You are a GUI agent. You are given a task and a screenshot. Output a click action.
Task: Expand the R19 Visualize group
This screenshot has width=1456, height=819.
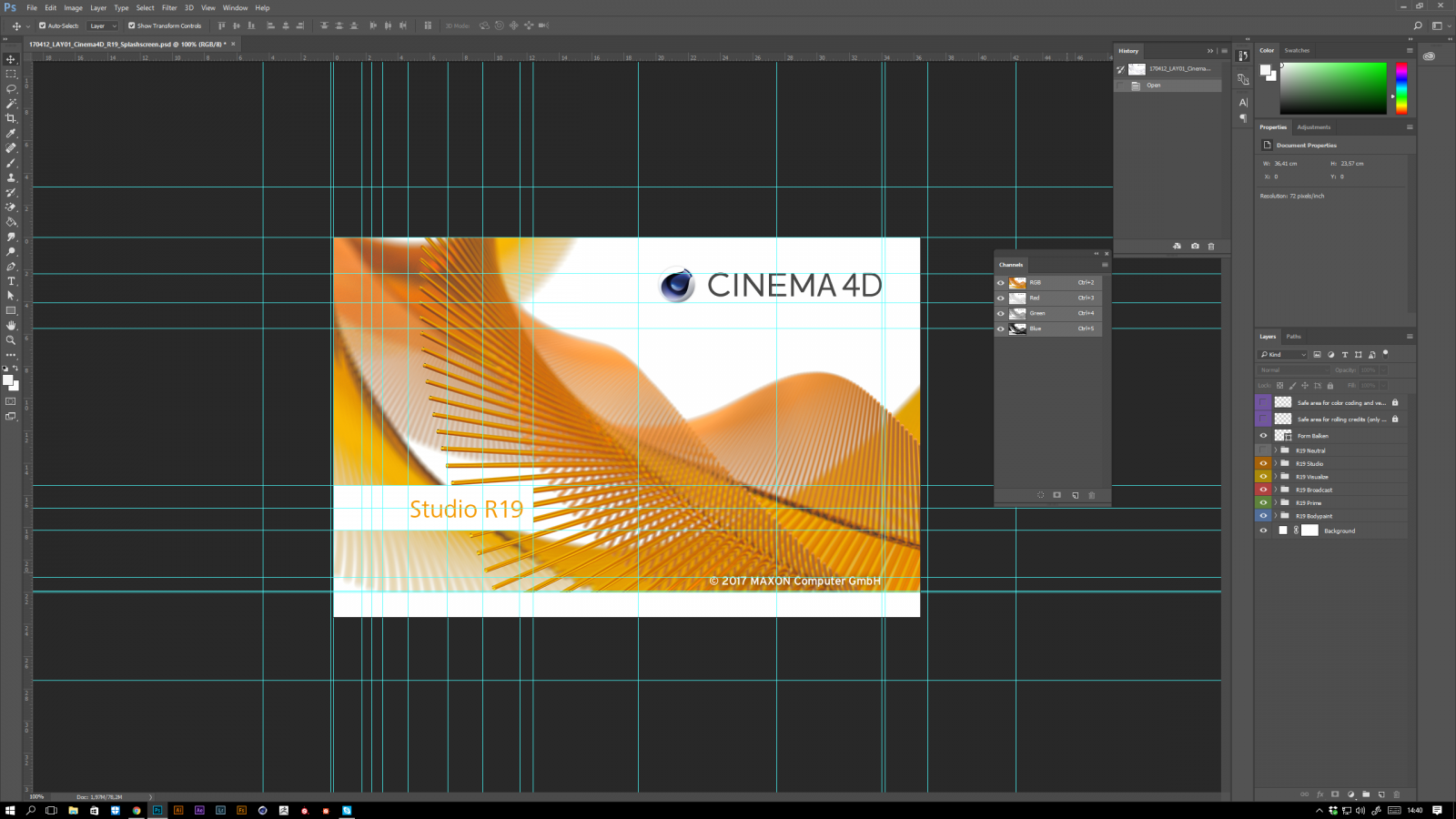[1275, 476]
